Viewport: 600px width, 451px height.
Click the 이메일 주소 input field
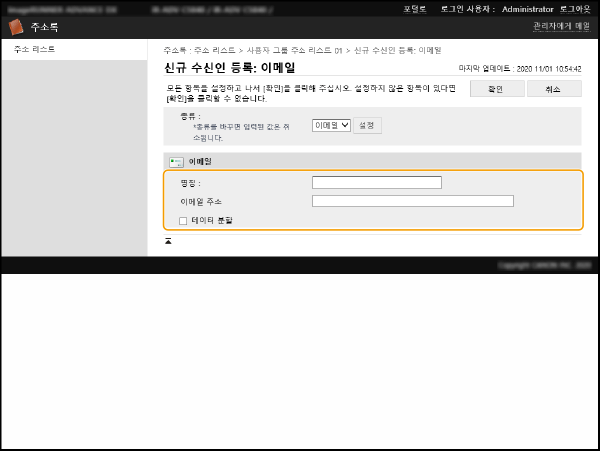[x=412, y=201]
